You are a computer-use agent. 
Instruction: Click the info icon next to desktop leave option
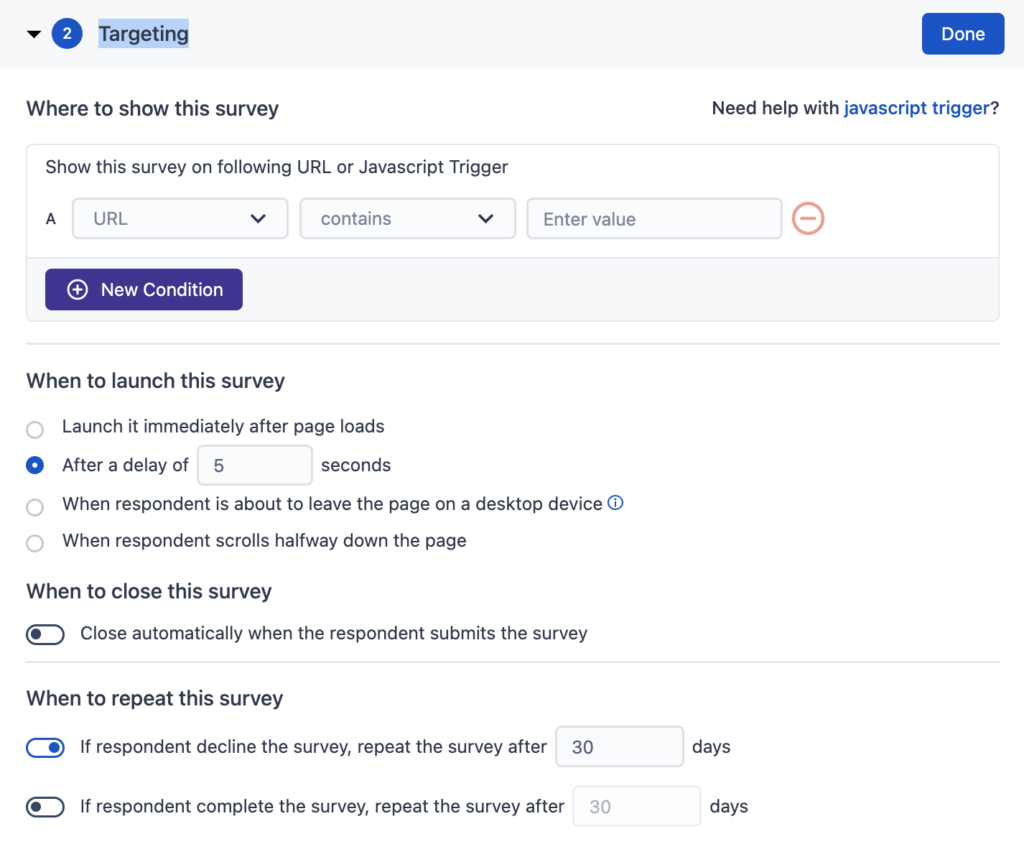(615, 503)
